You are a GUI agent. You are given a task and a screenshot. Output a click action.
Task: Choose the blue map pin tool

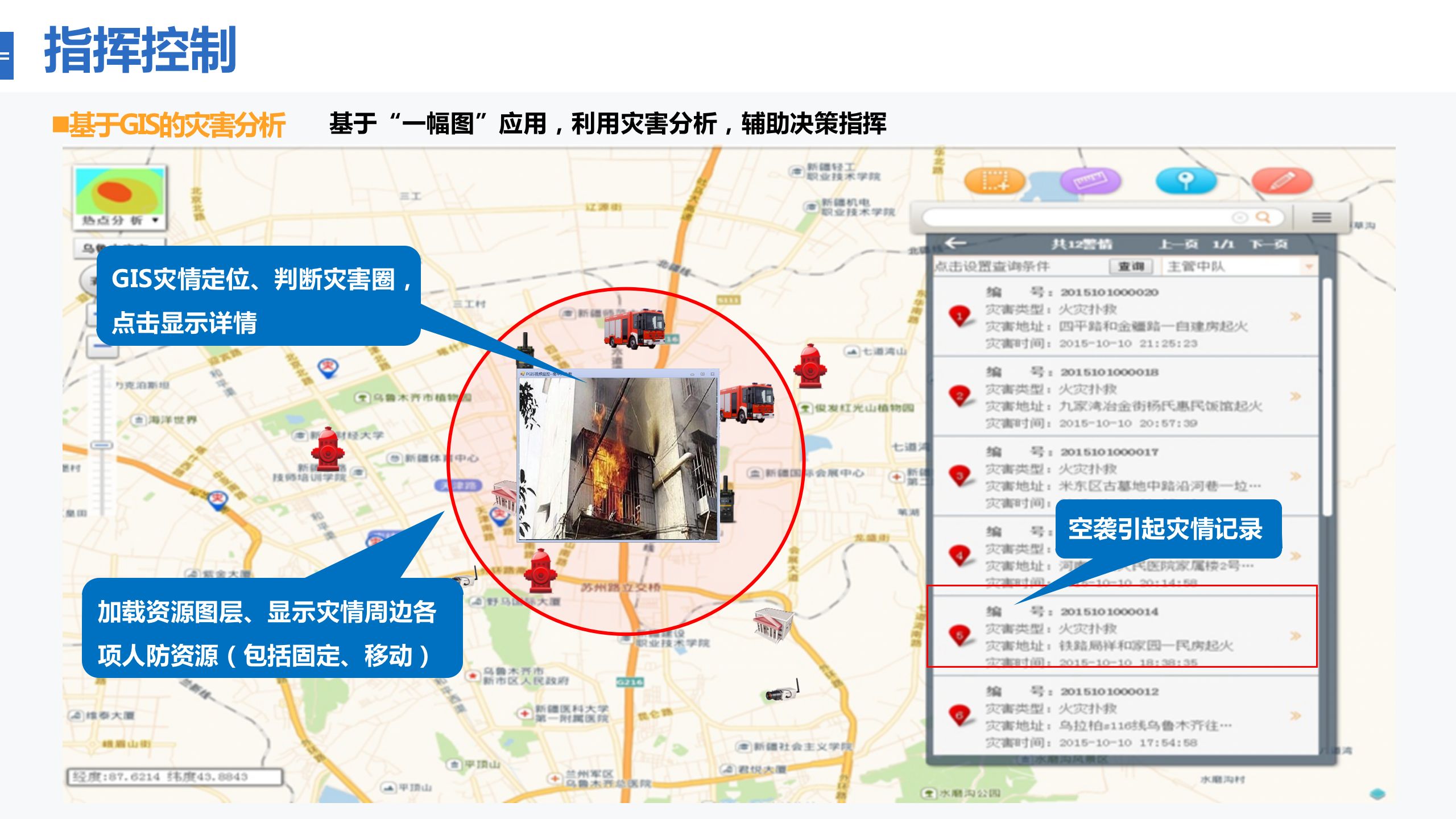[x=1186, y=181]
